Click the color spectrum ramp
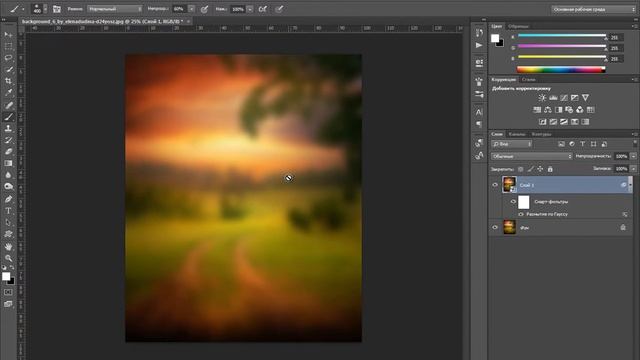 pos(561,70)
